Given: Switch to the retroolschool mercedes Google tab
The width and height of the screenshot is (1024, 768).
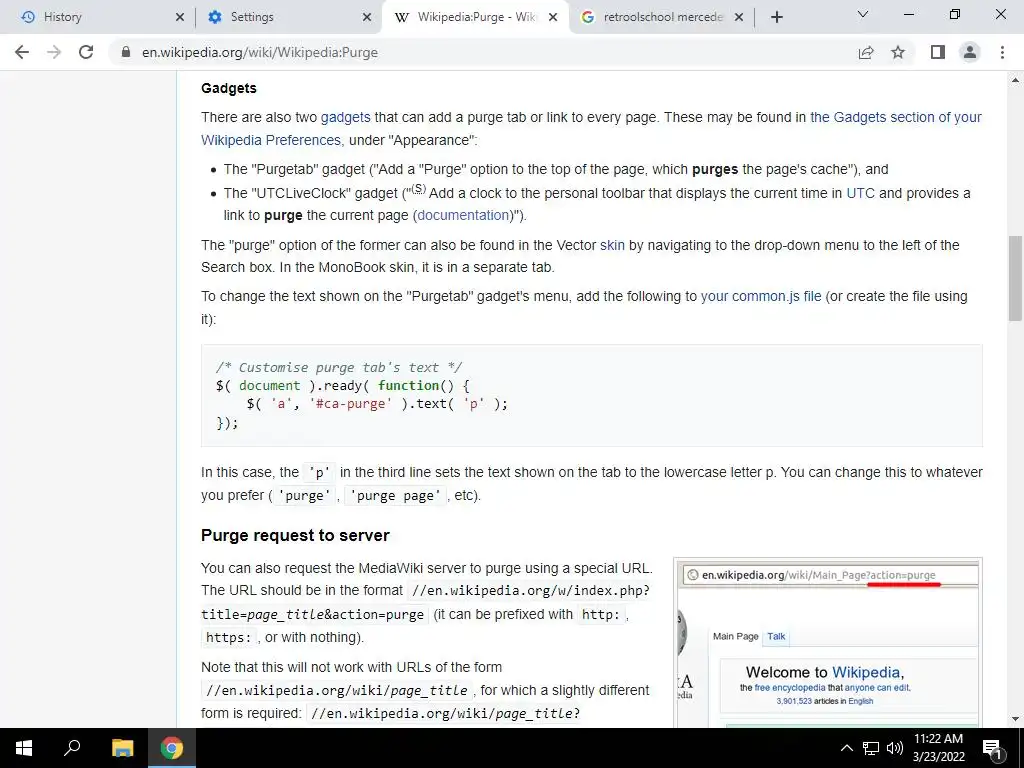Looking at the screenshot, I should pos(661,17).
